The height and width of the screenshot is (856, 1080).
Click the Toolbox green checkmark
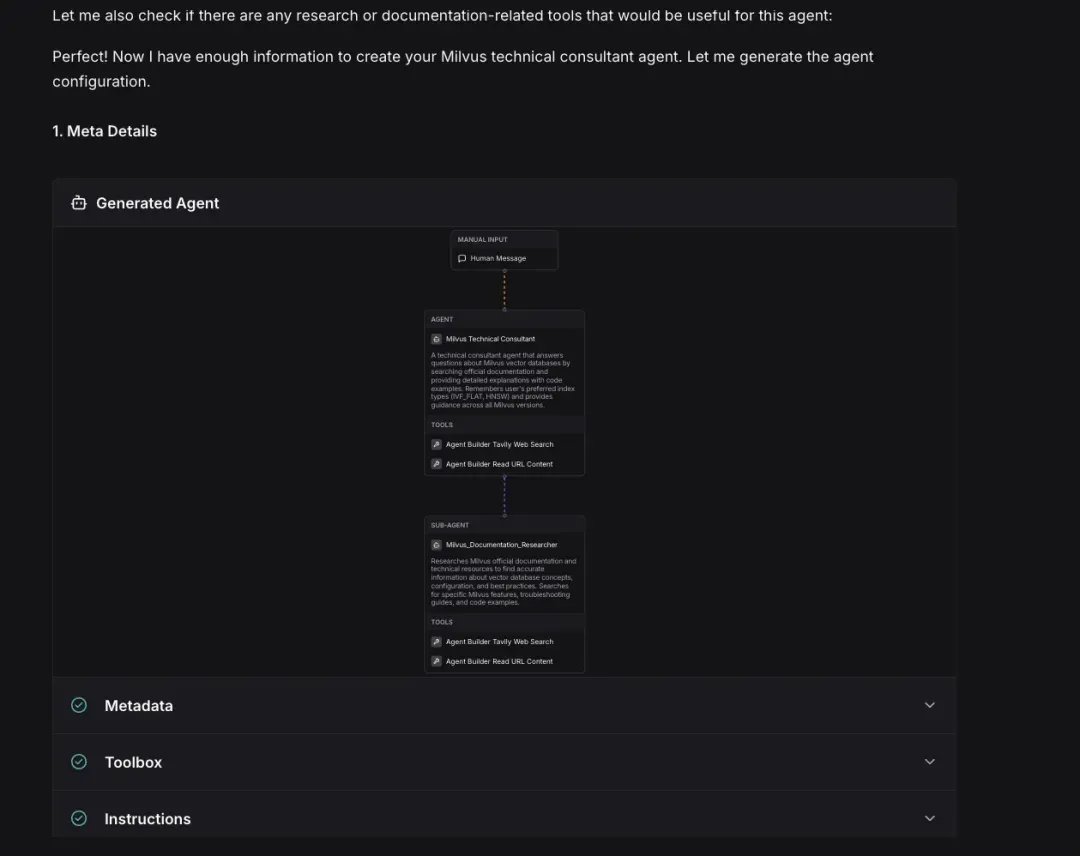(79, 762)
